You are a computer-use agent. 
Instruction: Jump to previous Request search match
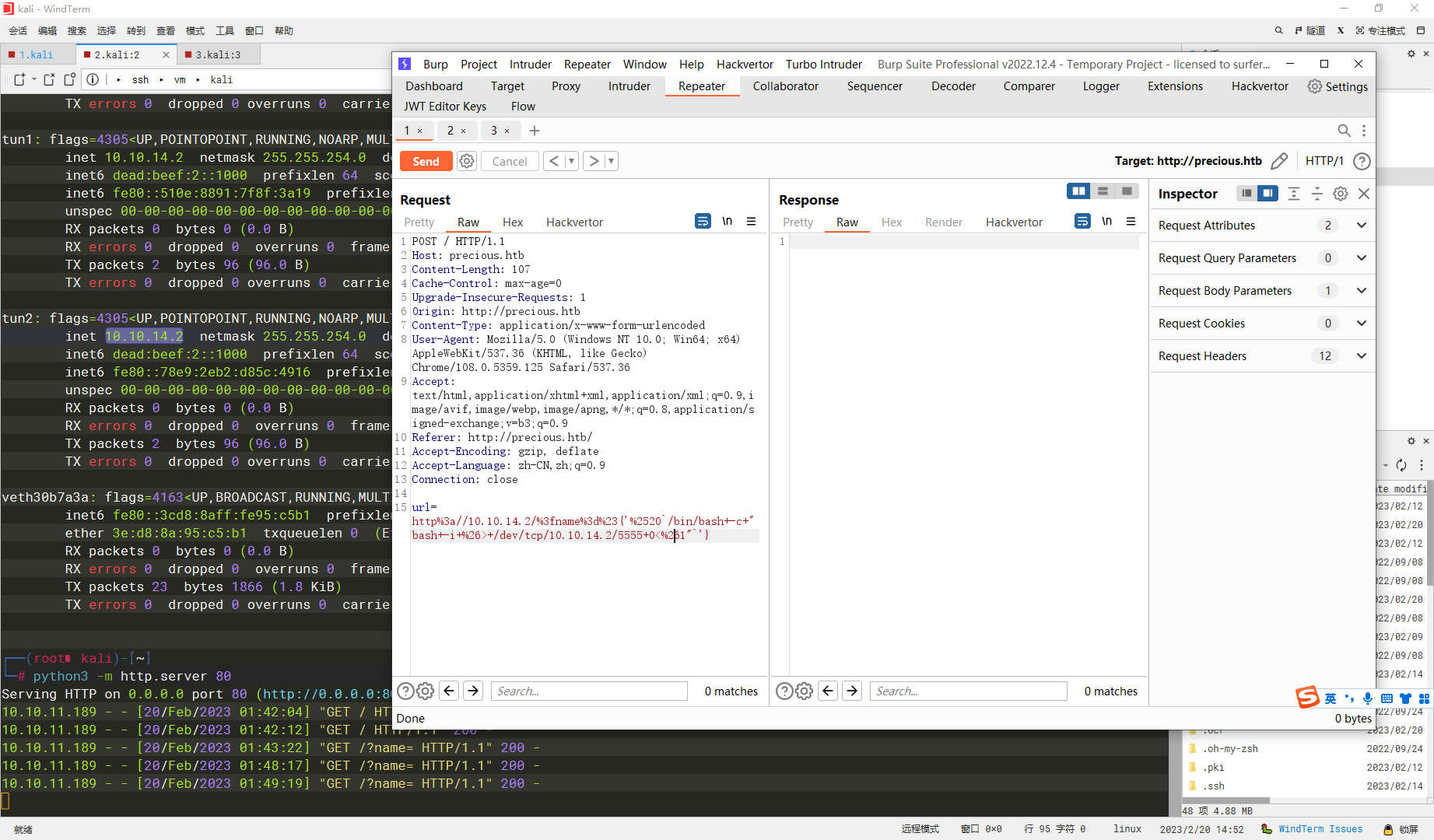[x=449, y=691]
